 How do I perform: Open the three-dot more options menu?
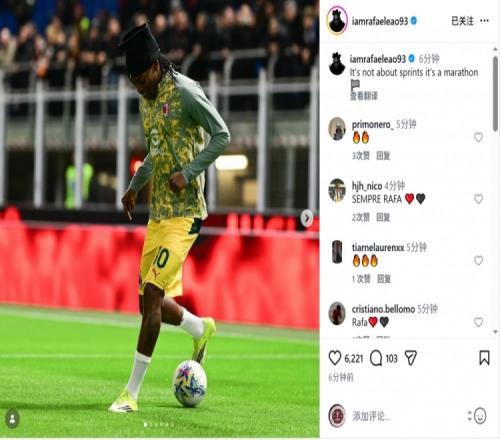pos(484,21)
